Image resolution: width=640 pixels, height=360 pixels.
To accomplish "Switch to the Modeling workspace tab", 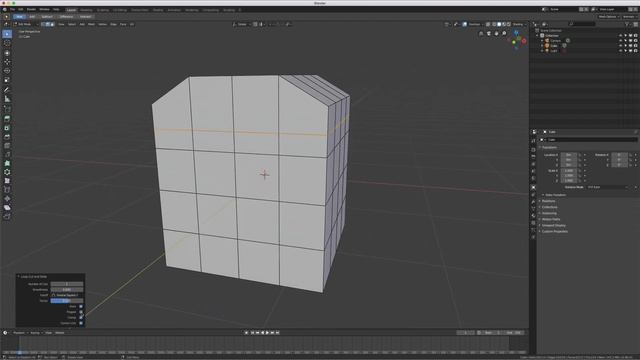I will point(86,9).
